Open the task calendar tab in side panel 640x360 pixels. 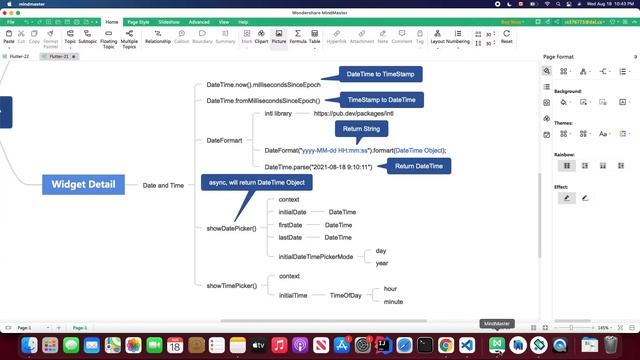point(547,135)
